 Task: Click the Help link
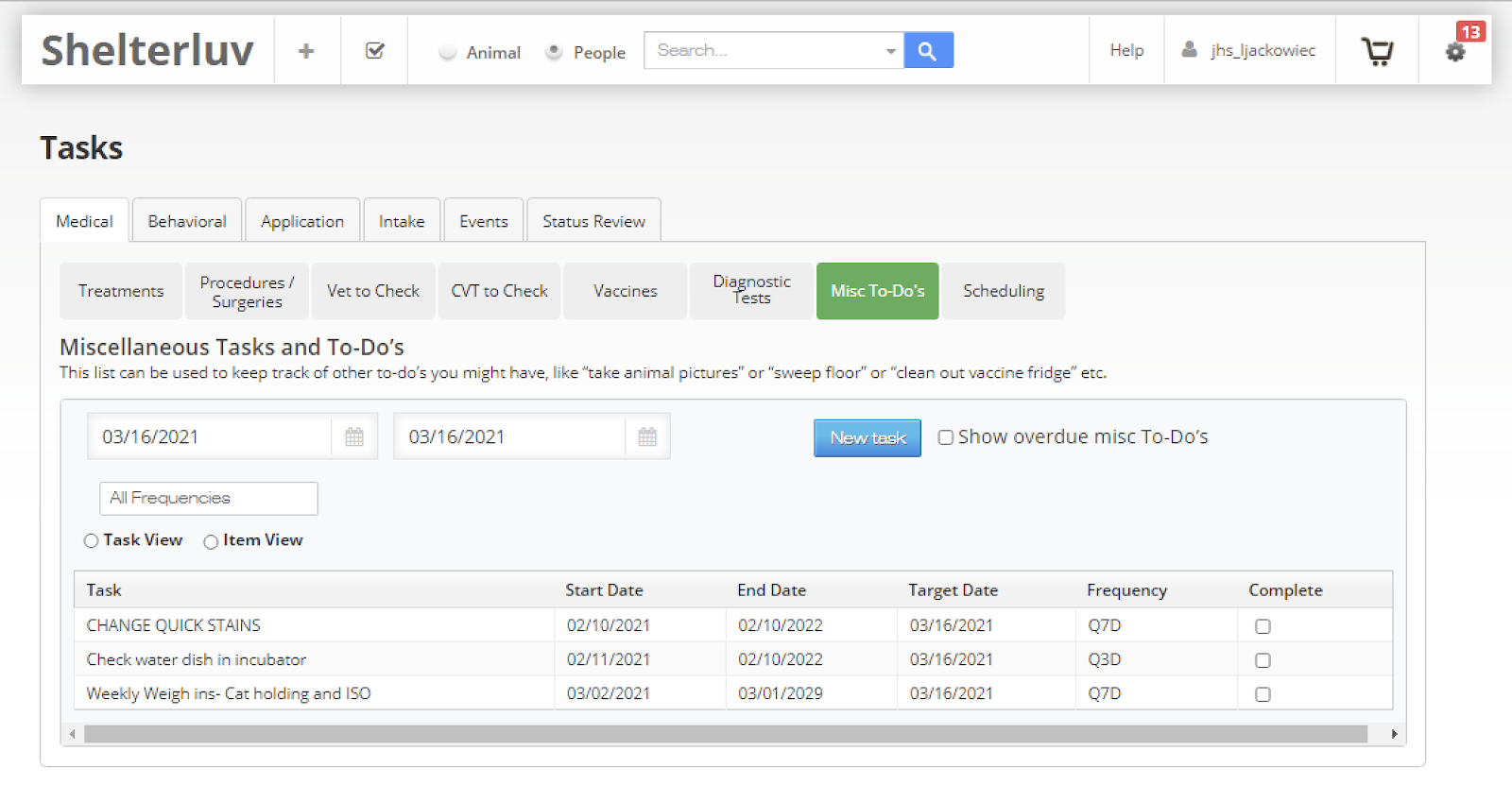pyautogui.click(x=1126, y=50)
